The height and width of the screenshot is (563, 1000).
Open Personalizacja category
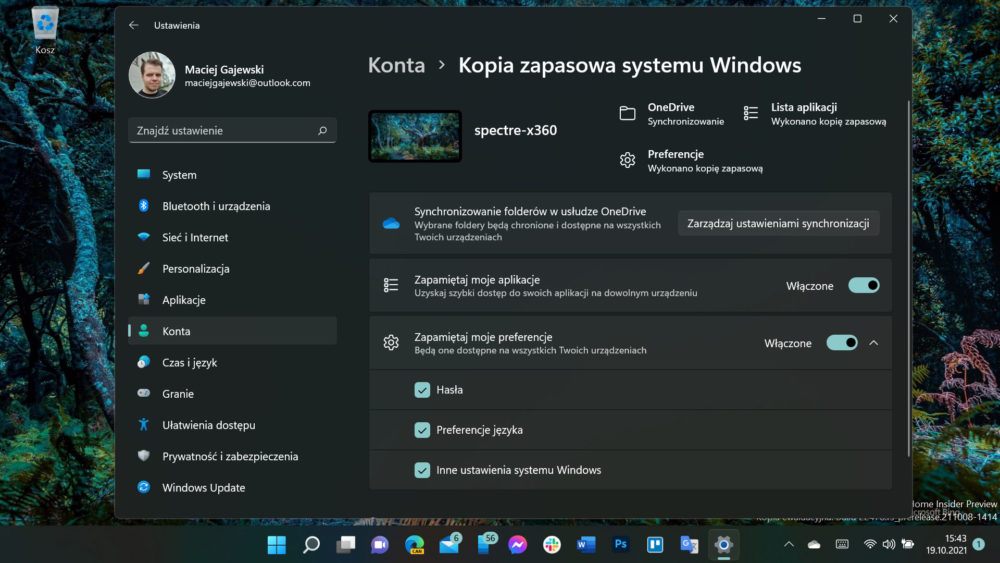click(x=232, y=268)
